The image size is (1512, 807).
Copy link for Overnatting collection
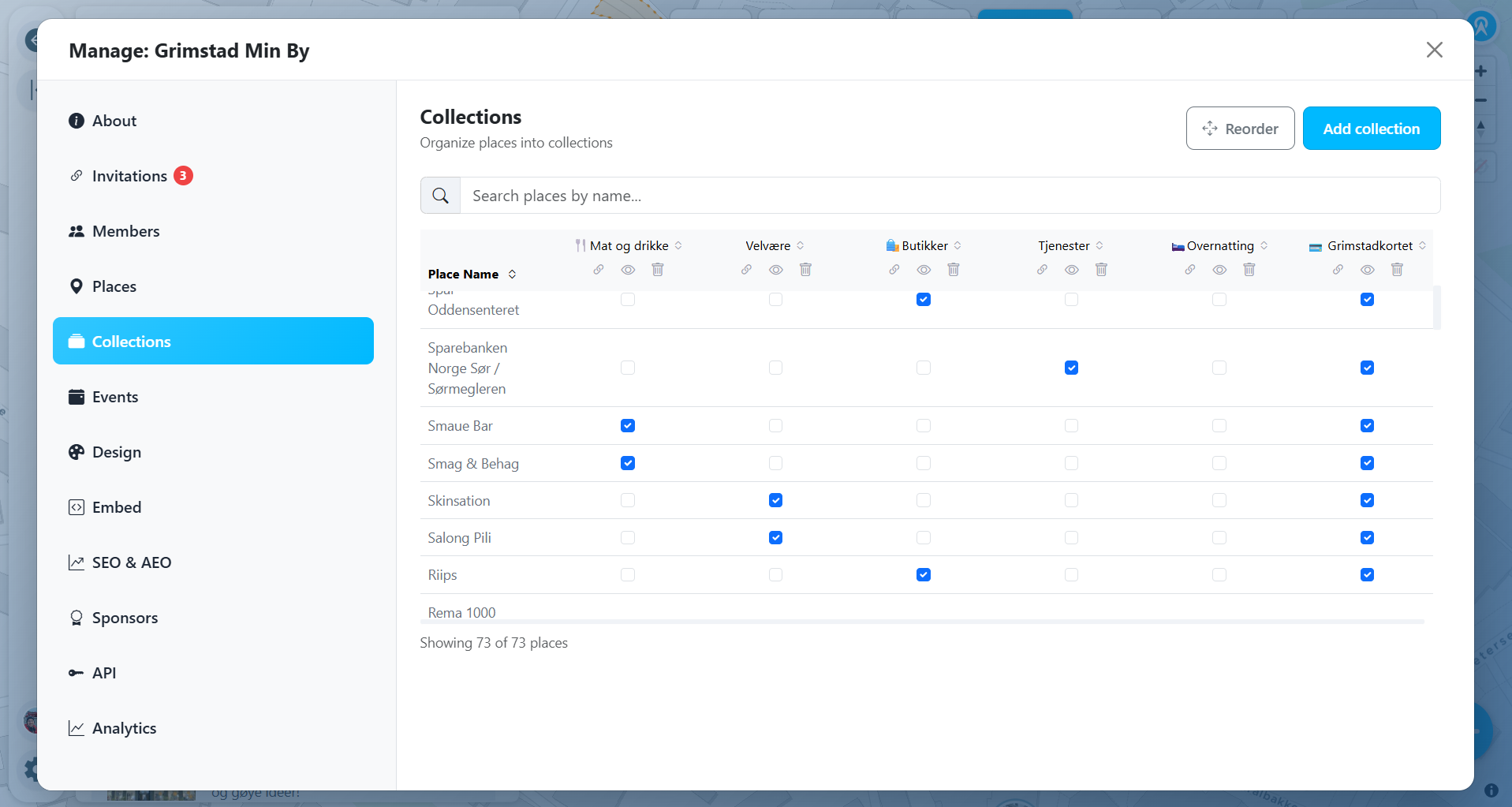click(1190, 270)
